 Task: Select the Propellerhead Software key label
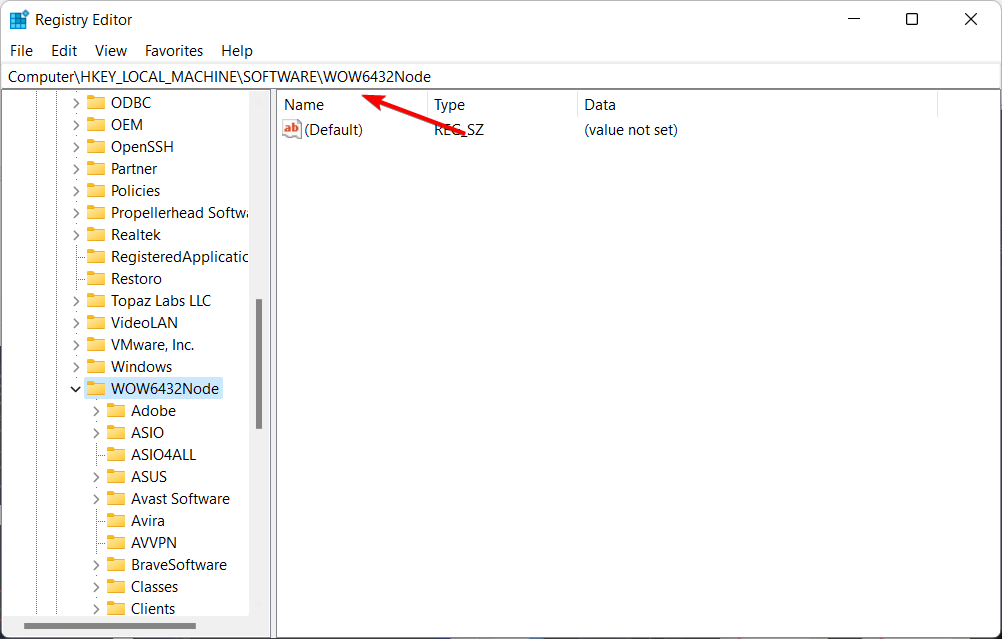pos(180,213)
